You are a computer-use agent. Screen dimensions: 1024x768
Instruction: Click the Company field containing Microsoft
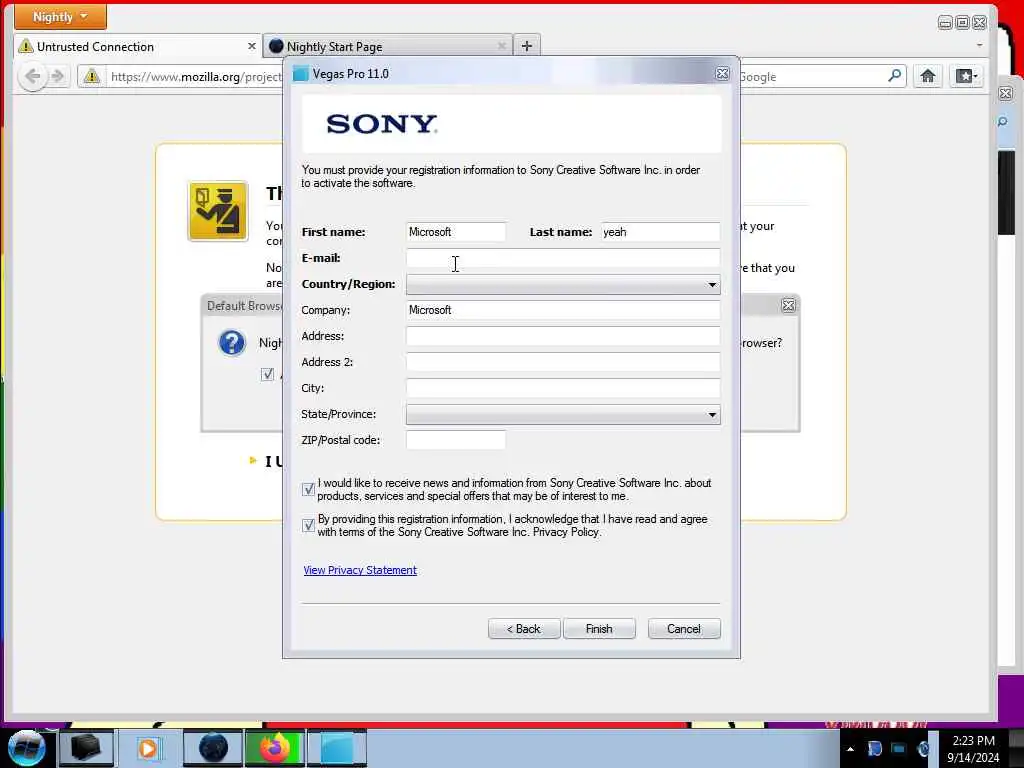tap(563, 310)
